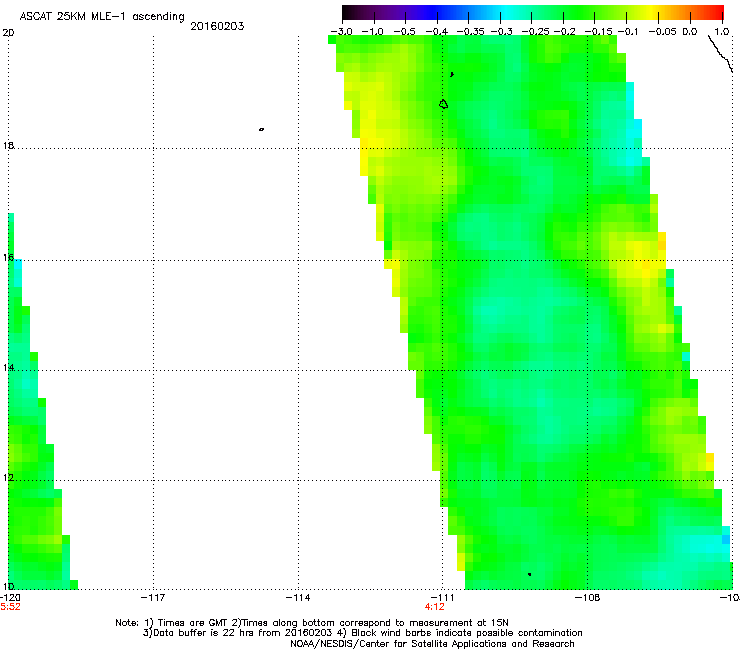Image resolution: width=740 pixels, height=650 pixels.
Task: Click the outlined island on the -111 longitude line
Action: click(x=443, y=104)
